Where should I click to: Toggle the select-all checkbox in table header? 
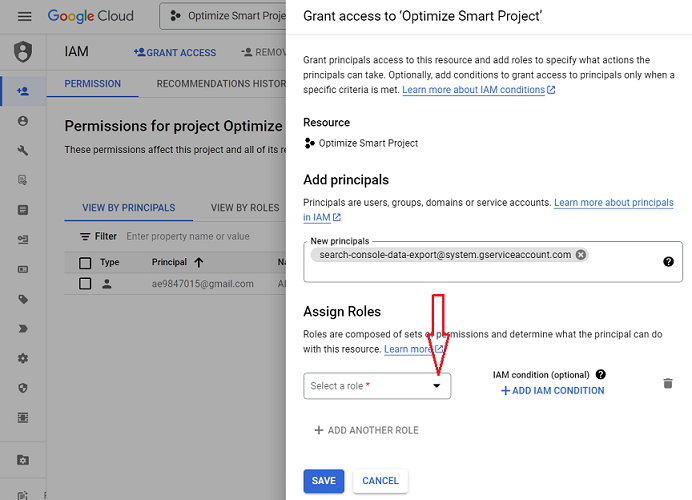[x=85, y=263]
